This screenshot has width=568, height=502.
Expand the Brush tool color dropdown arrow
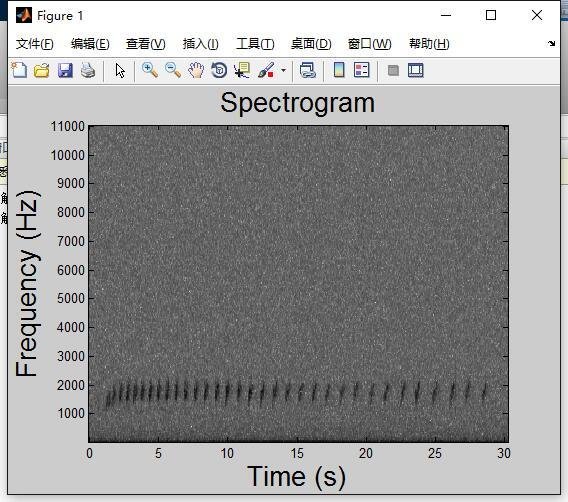[283, 70]
